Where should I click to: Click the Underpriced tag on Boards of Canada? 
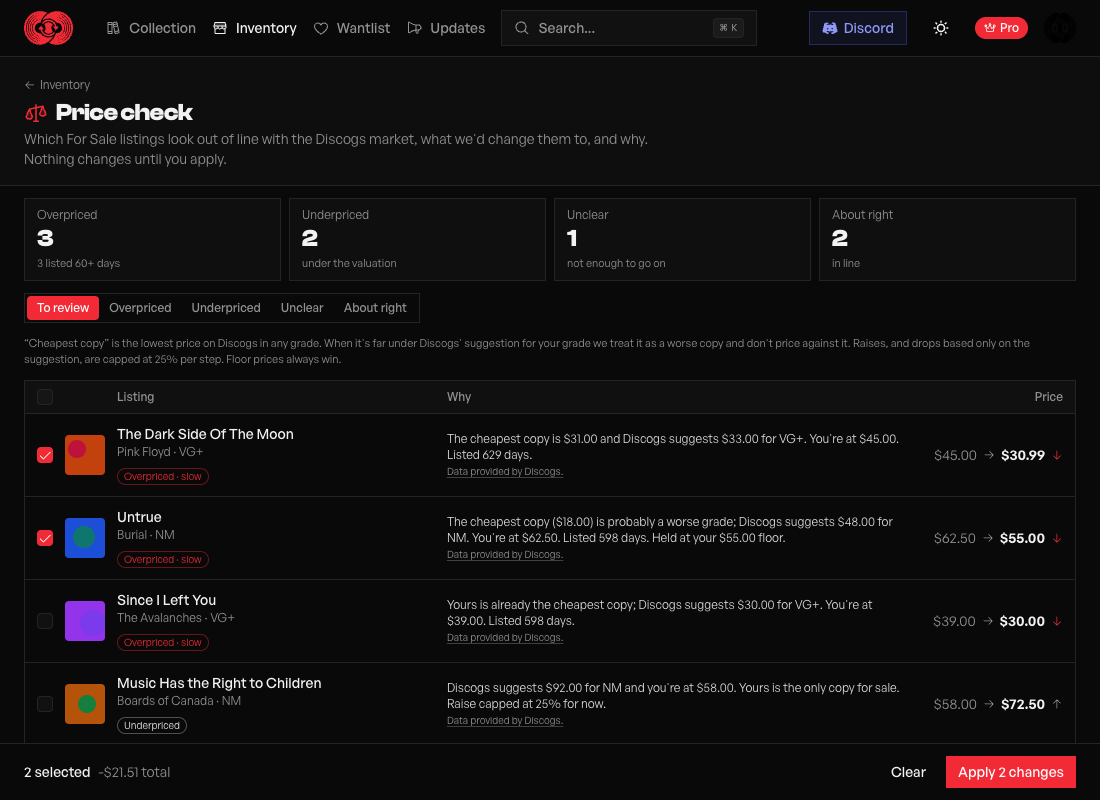[152, 726]
